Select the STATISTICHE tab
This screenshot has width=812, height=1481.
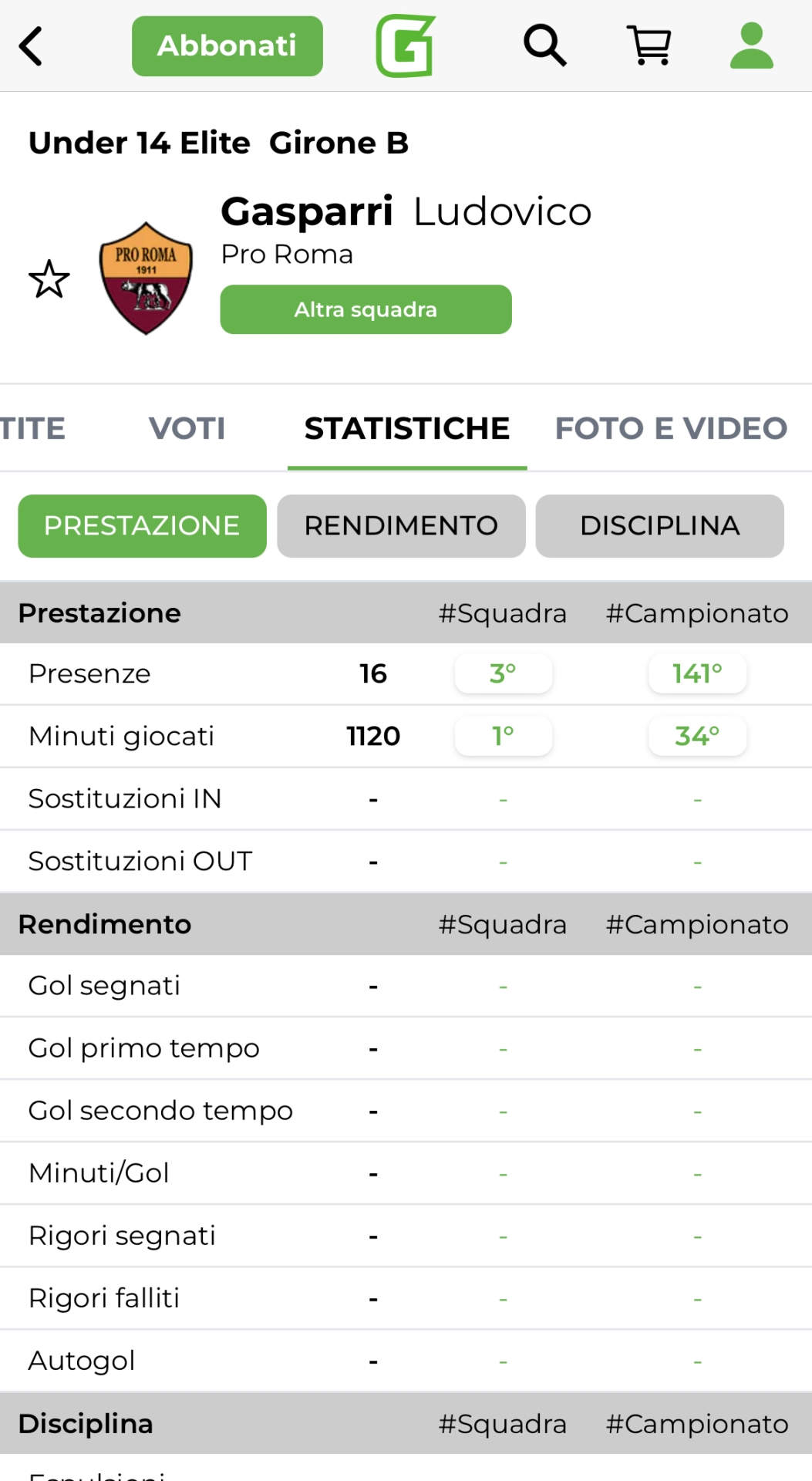pyautogui.click(x=407, y=428)
